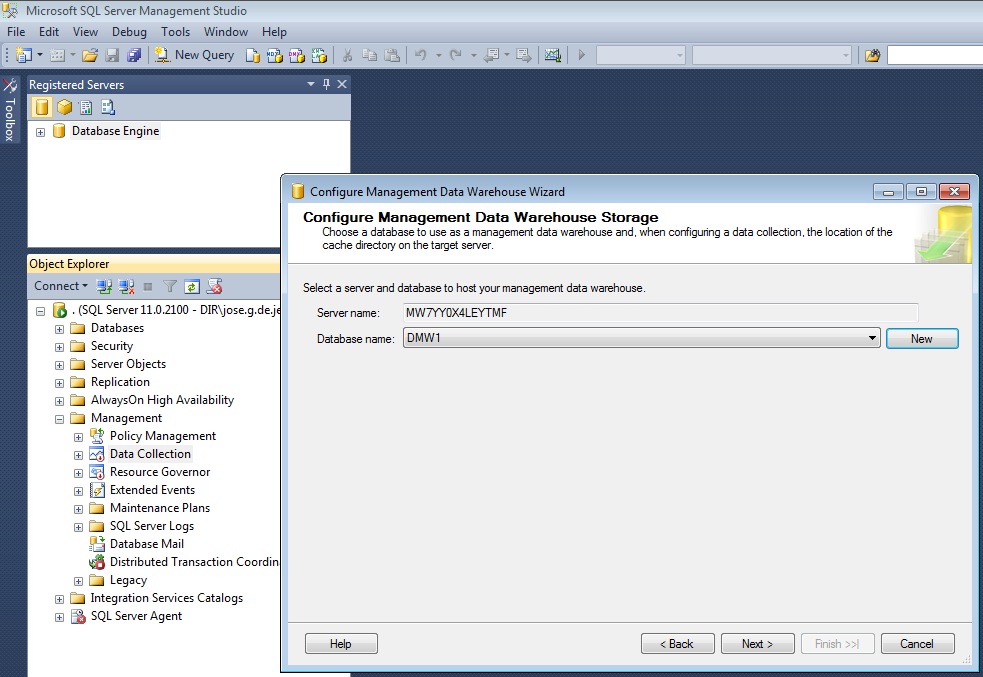Open an Analysis Services XMLA Query
This screenshot has height=677, width=983.
pyautogui.click(x=319, y=55)
